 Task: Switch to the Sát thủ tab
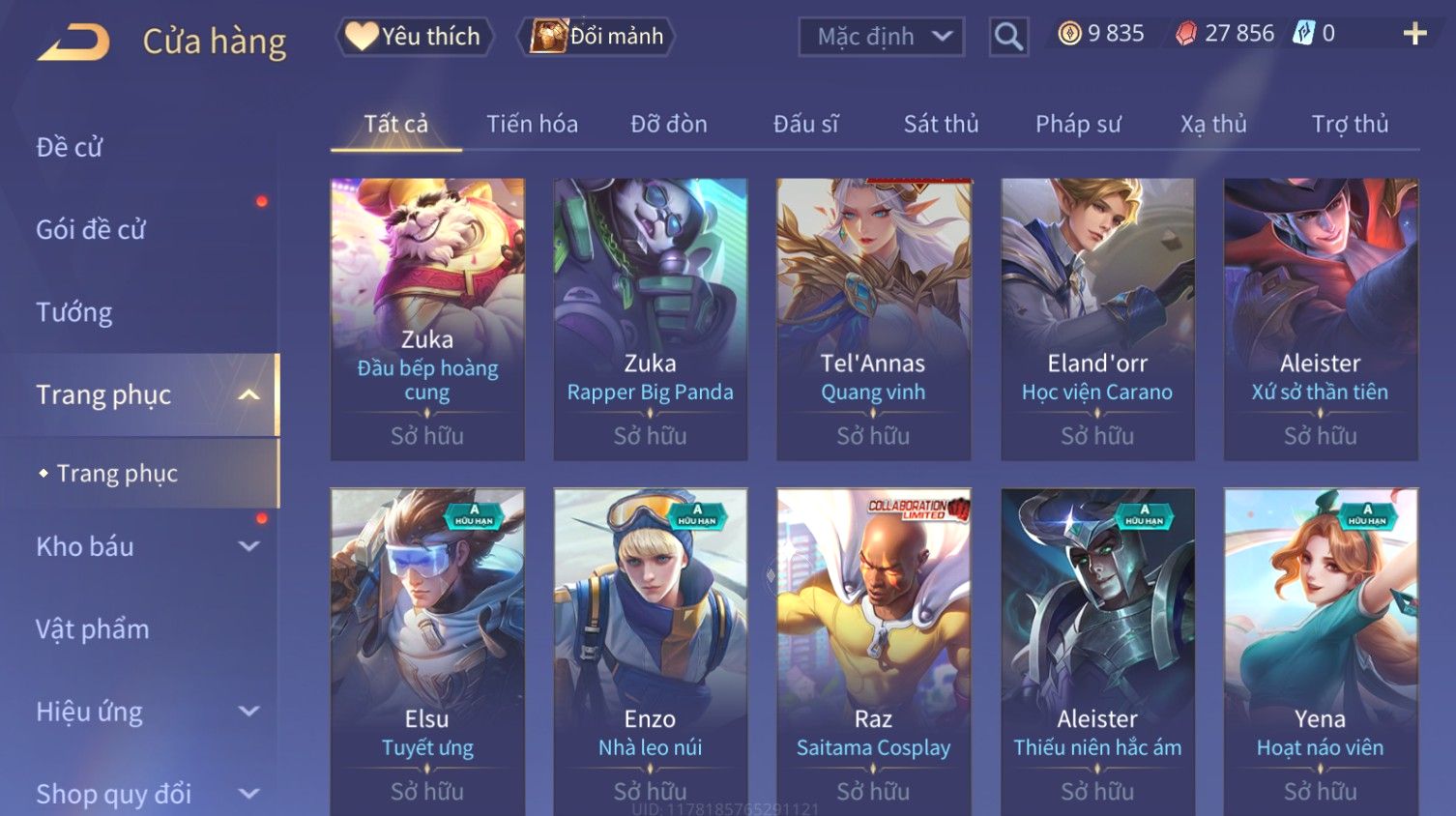(x=941, y=124)
